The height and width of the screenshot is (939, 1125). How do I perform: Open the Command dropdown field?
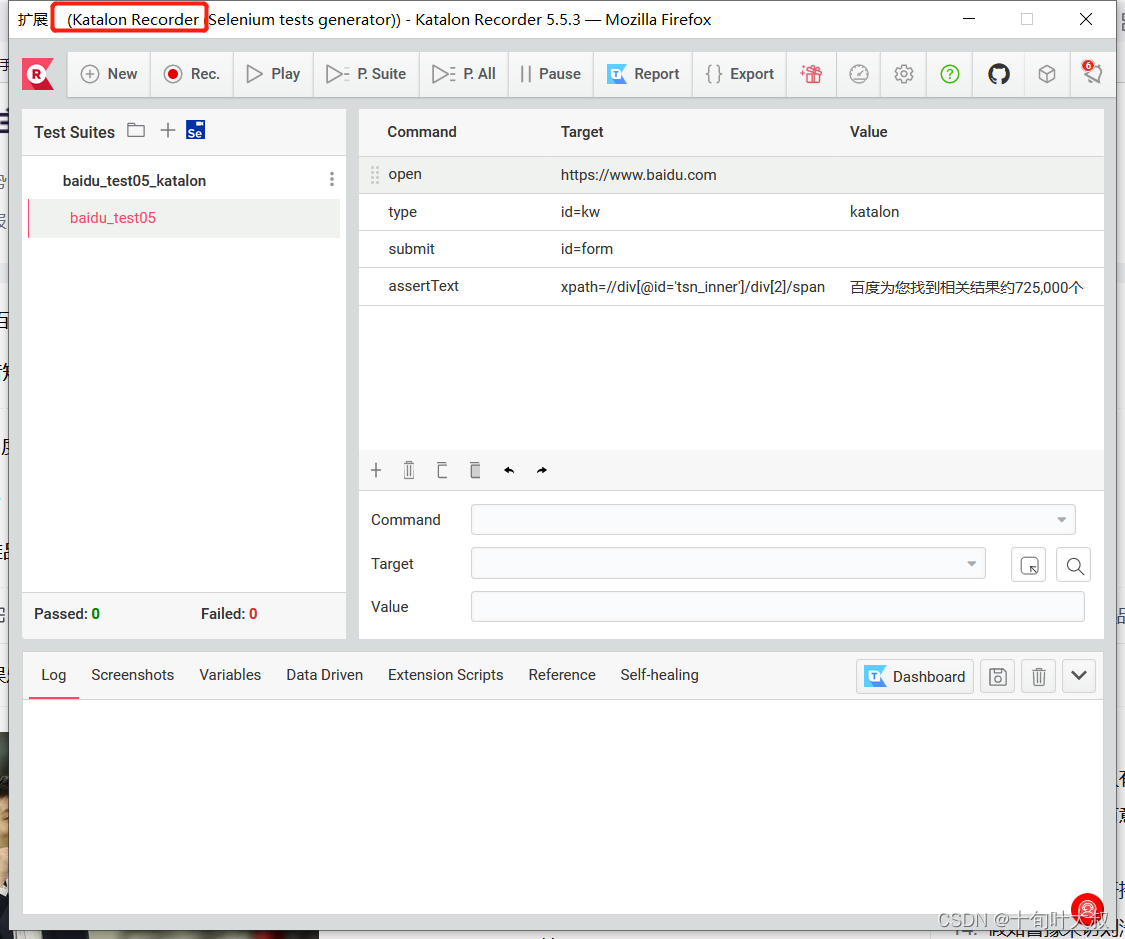pos(773,520)
